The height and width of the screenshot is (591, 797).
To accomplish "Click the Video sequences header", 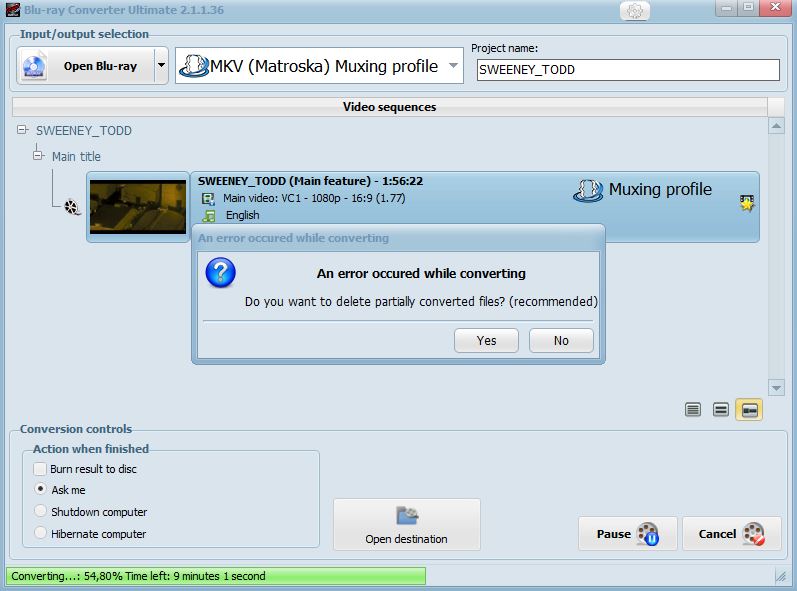I will (x=389, y=107).
